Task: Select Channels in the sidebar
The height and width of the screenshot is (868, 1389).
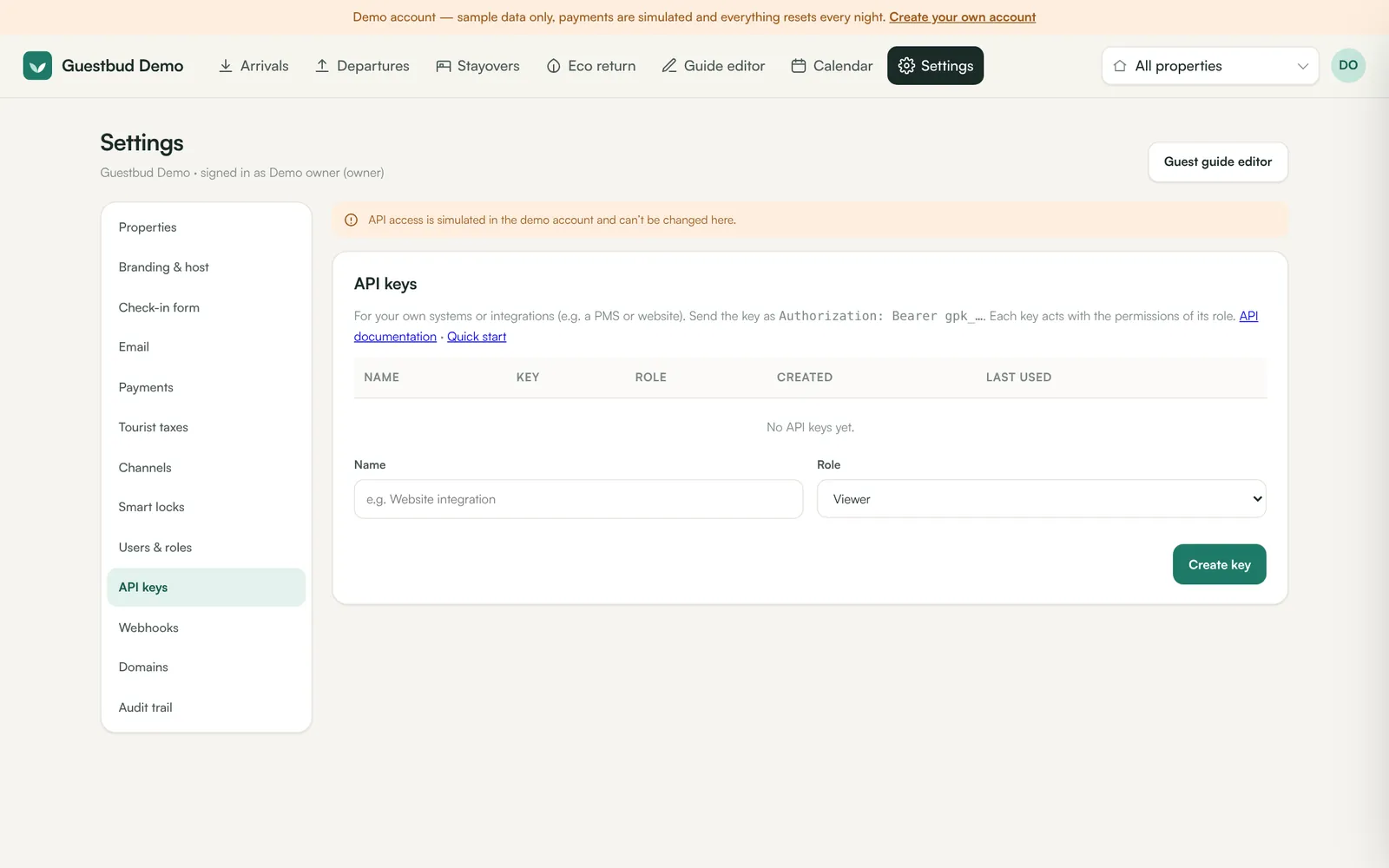Action: pos(206,467)
